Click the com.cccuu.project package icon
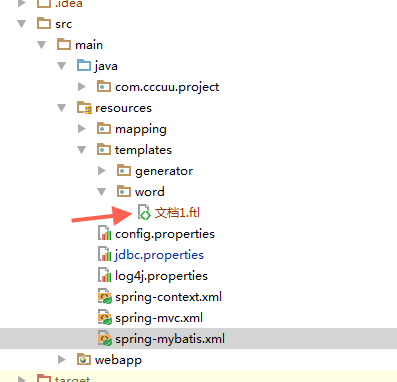 (x=104, y=86)
